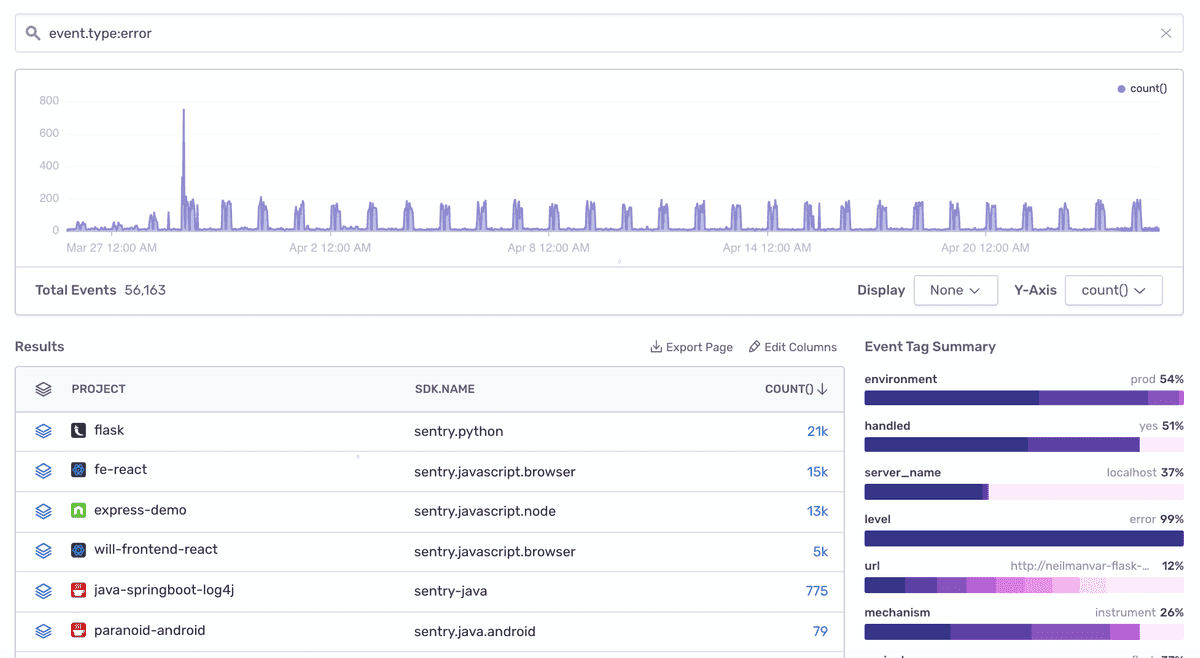Viewport: 1200px width, 658px height.
Task: Open the java-springboot-log4j project
Action: click(x=164, y=590)
